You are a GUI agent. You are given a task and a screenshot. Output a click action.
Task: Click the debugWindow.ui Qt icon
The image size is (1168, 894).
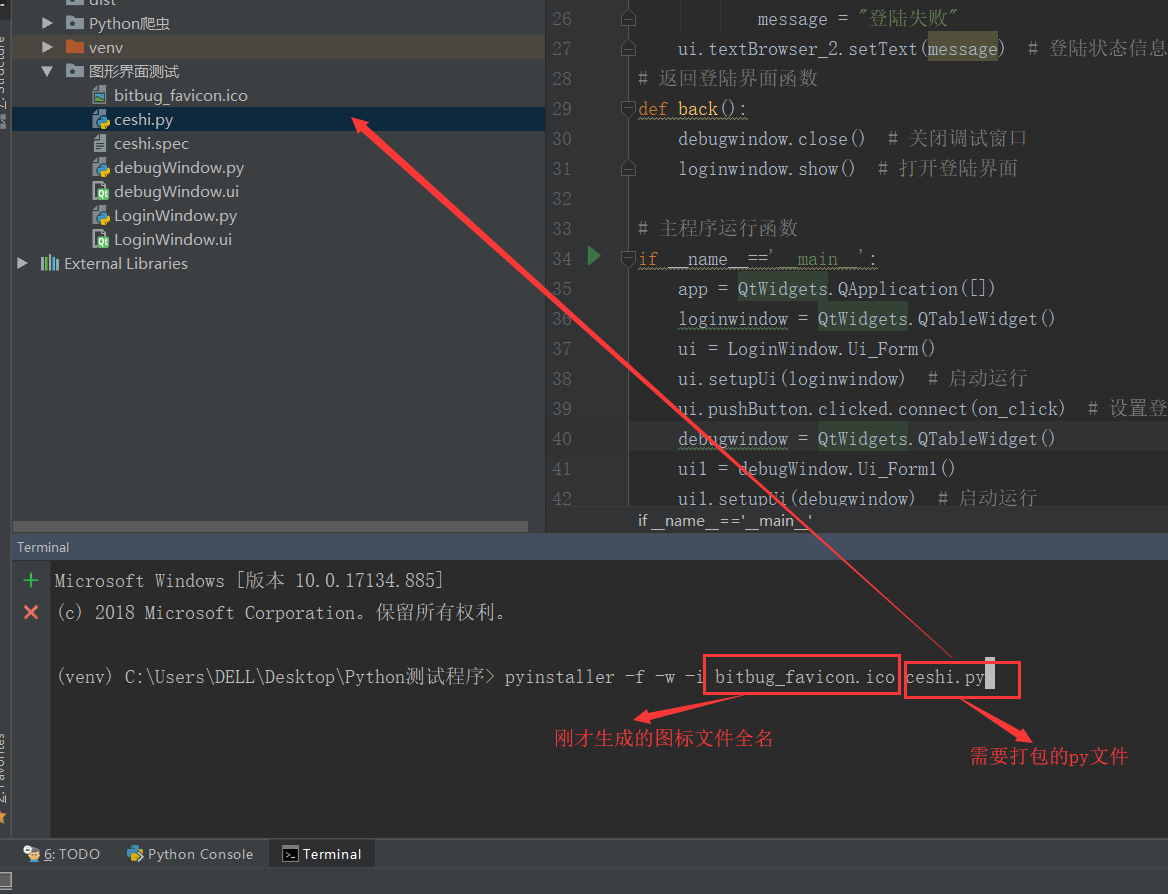click(101, 191)
